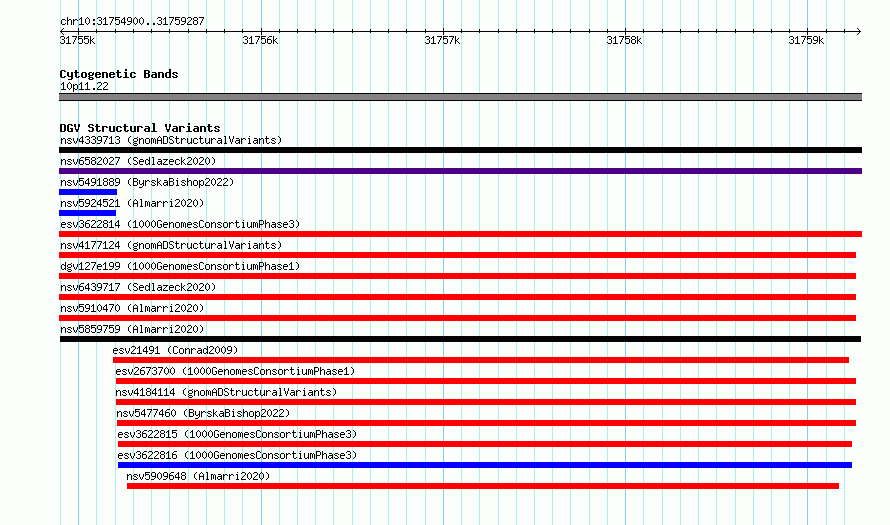Select the short blue nsv5491889 bar
This screenshot has width=890, height=525.
point(88,192)
